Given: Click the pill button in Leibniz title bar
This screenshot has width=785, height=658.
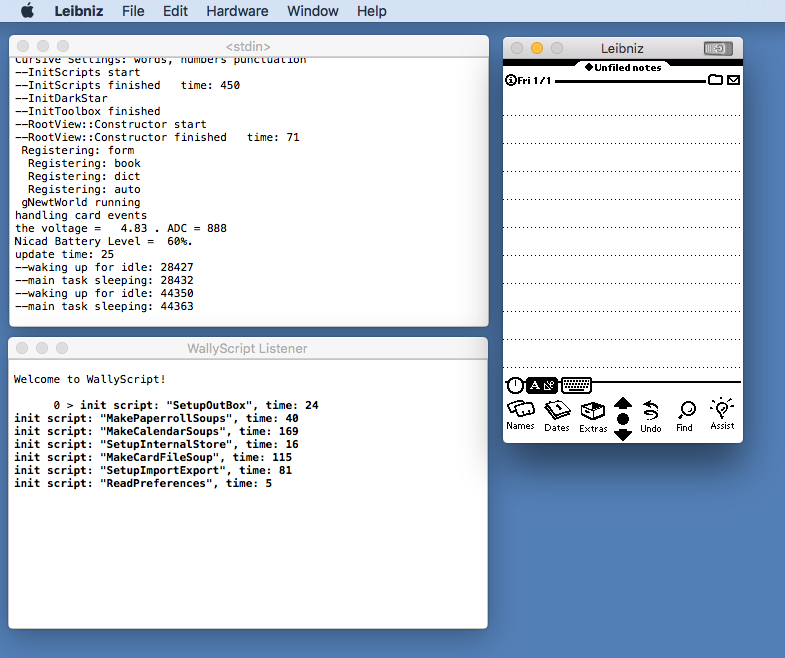Looking at the screenshot, I should [718, 48].
